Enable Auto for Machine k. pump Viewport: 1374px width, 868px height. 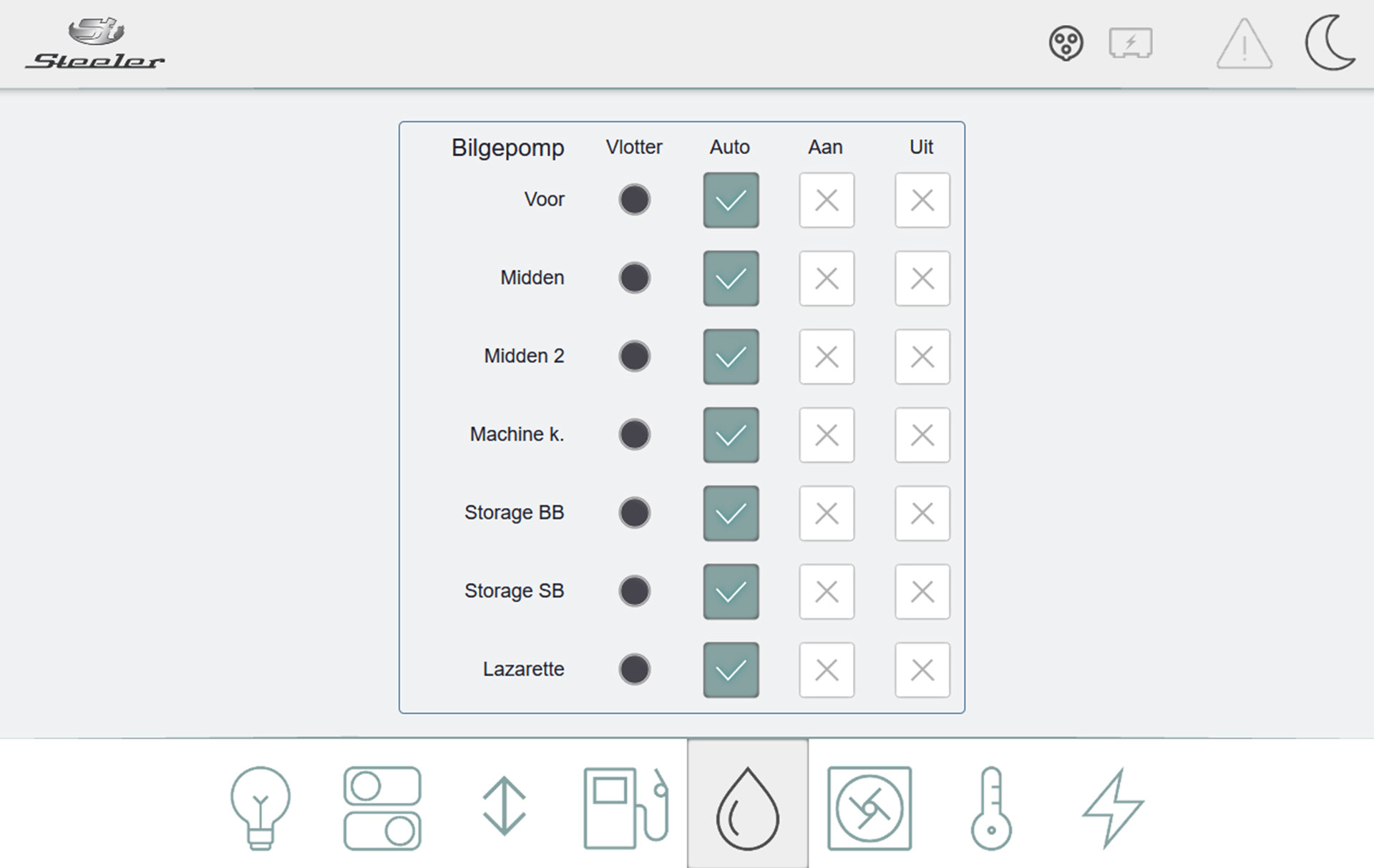tap(731, 435)
